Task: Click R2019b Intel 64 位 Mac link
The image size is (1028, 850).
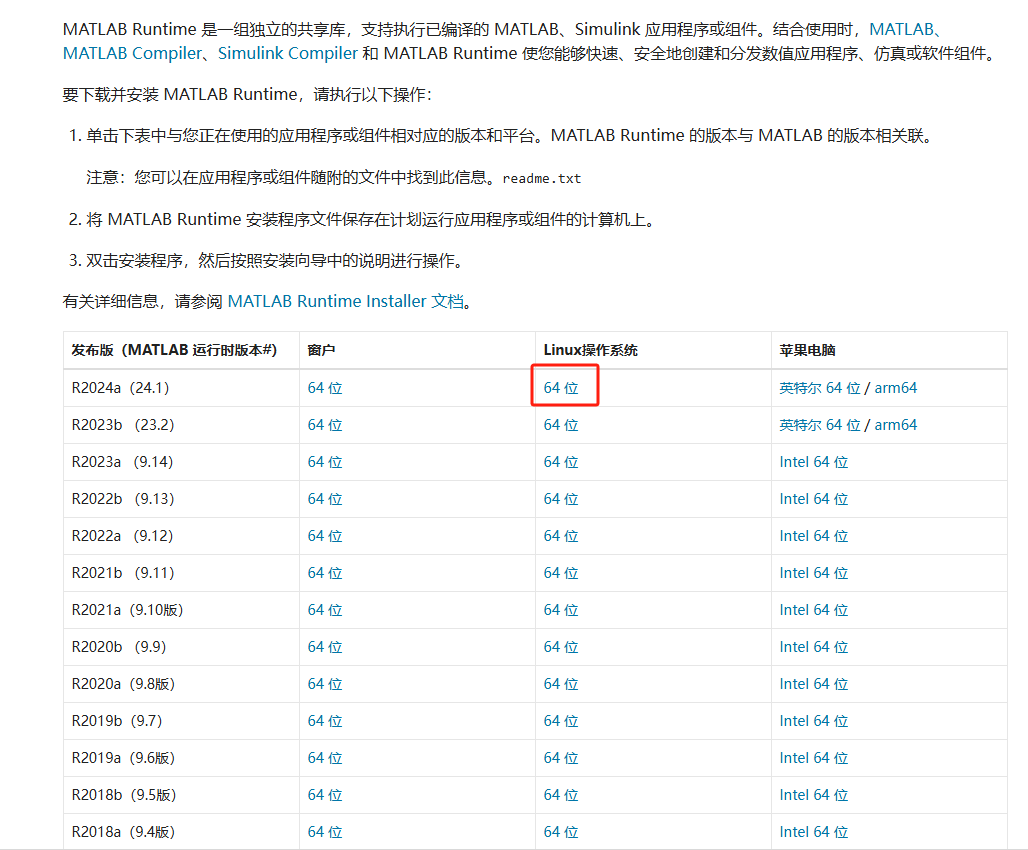Action: [x=814, y=721]
